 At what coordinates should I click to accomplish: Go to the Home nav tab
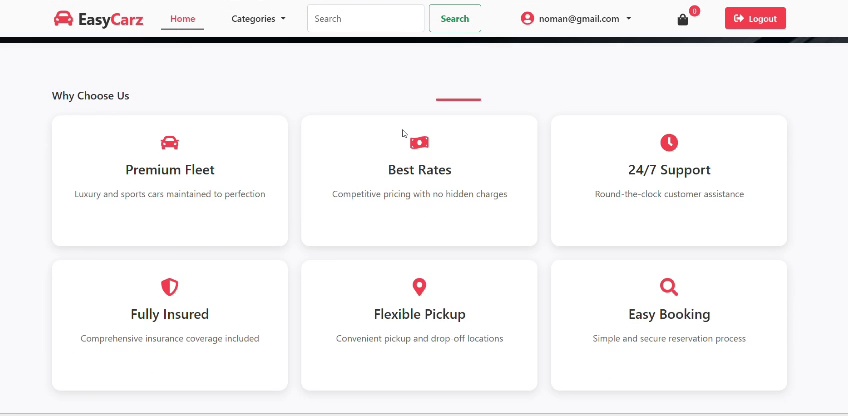tap(183, 19)
